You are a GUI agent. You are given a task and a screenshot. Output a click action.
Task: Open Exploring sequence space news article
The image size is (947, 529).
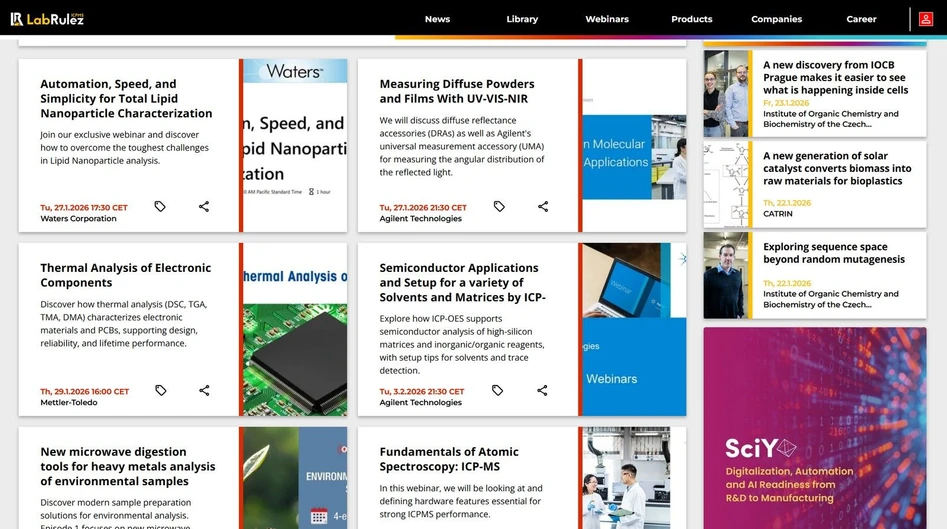pyautogui.click(x=833, y=253)
